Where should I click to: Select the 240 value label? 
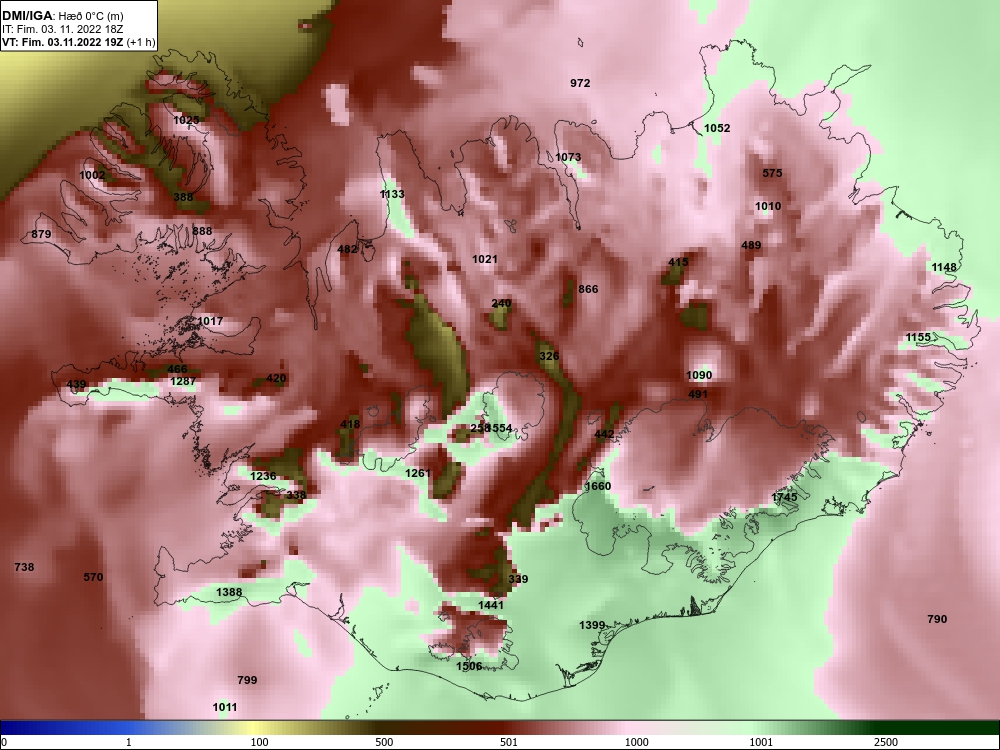501,304
